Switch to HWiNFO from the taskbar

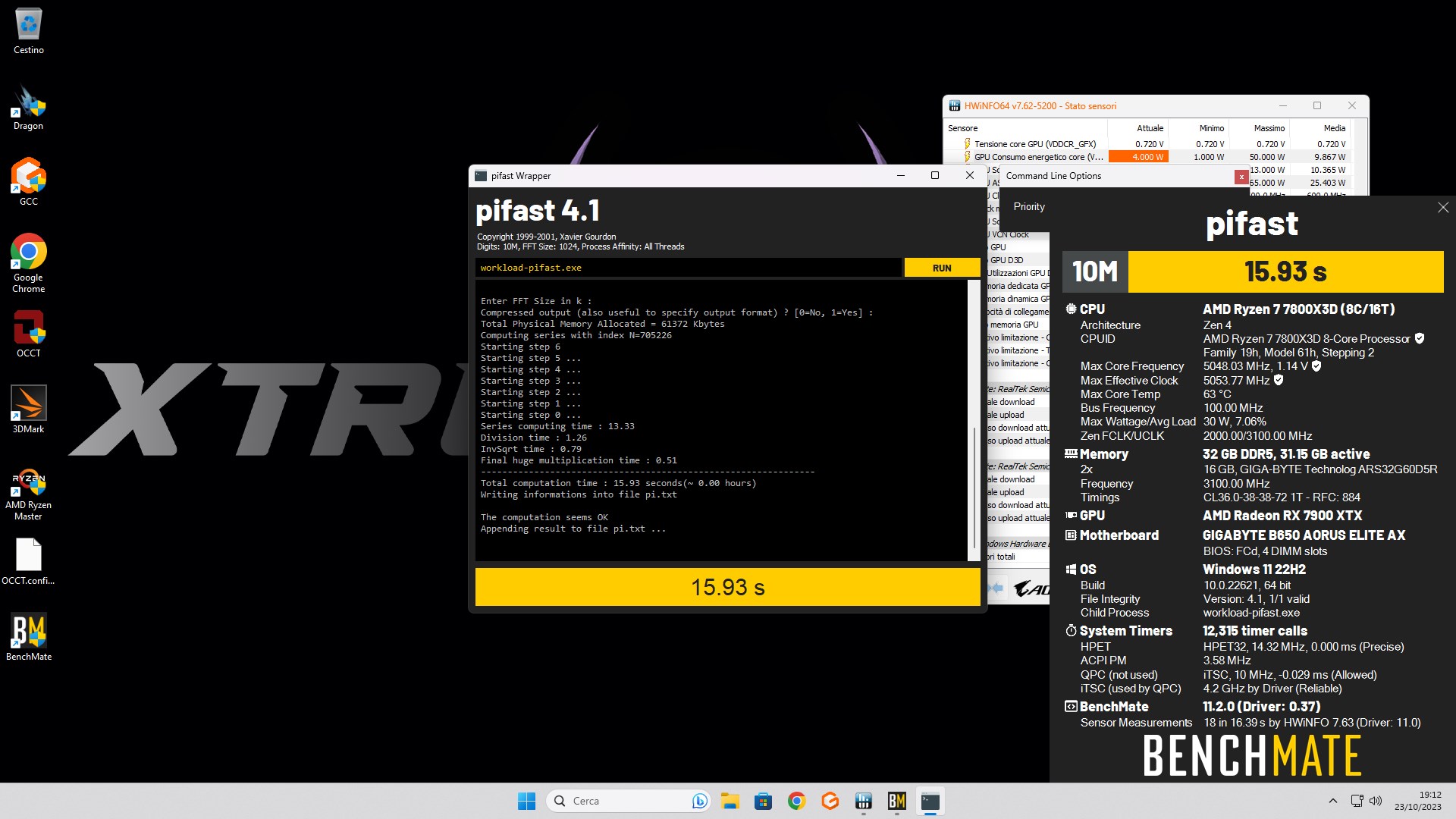coord(863,801)
